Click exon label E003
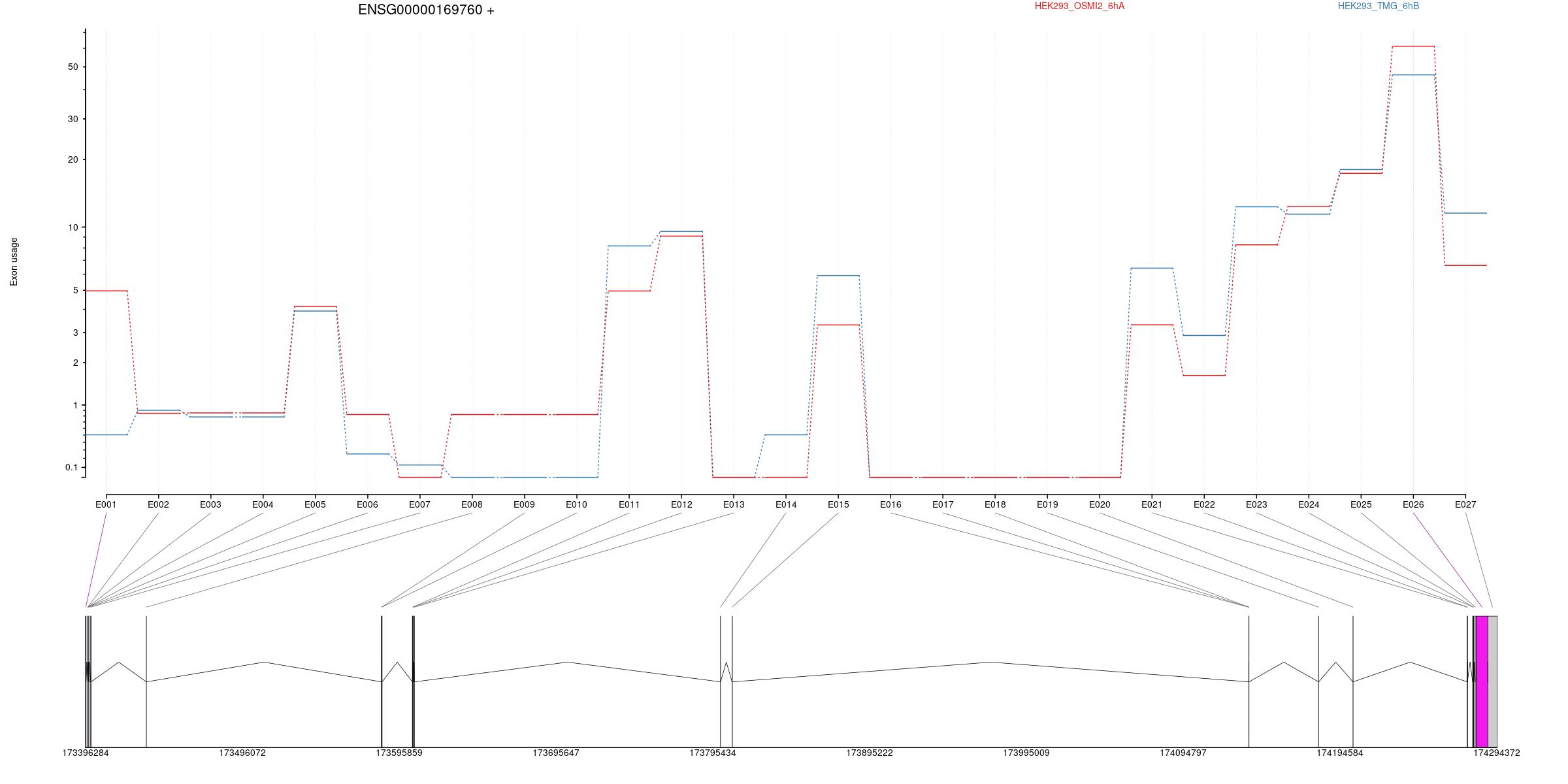1568x784 pixels. 210,504
